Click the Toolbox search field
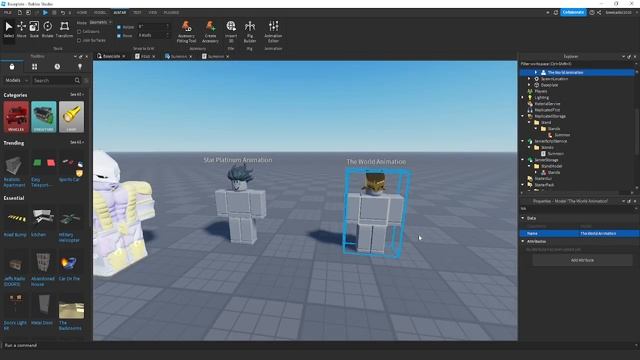 pyautogui.click(x=52, y=80)
